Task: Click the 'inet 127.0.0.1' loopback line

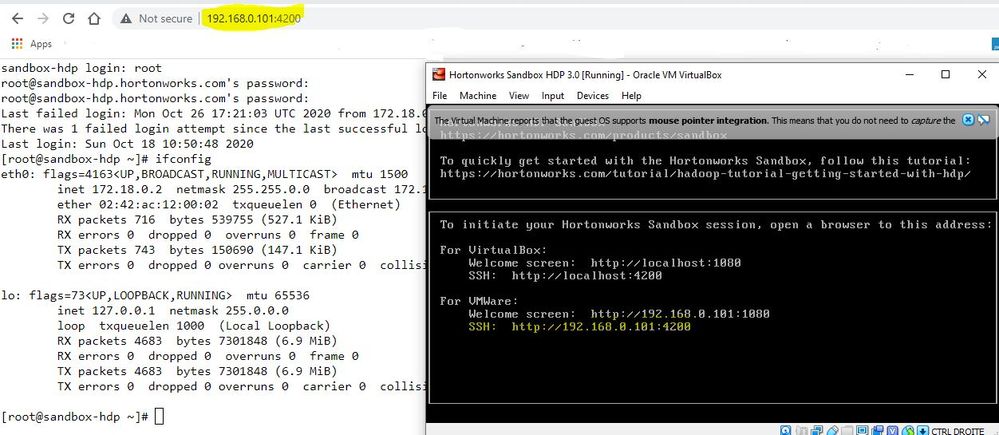Action: tap(173, 310)
